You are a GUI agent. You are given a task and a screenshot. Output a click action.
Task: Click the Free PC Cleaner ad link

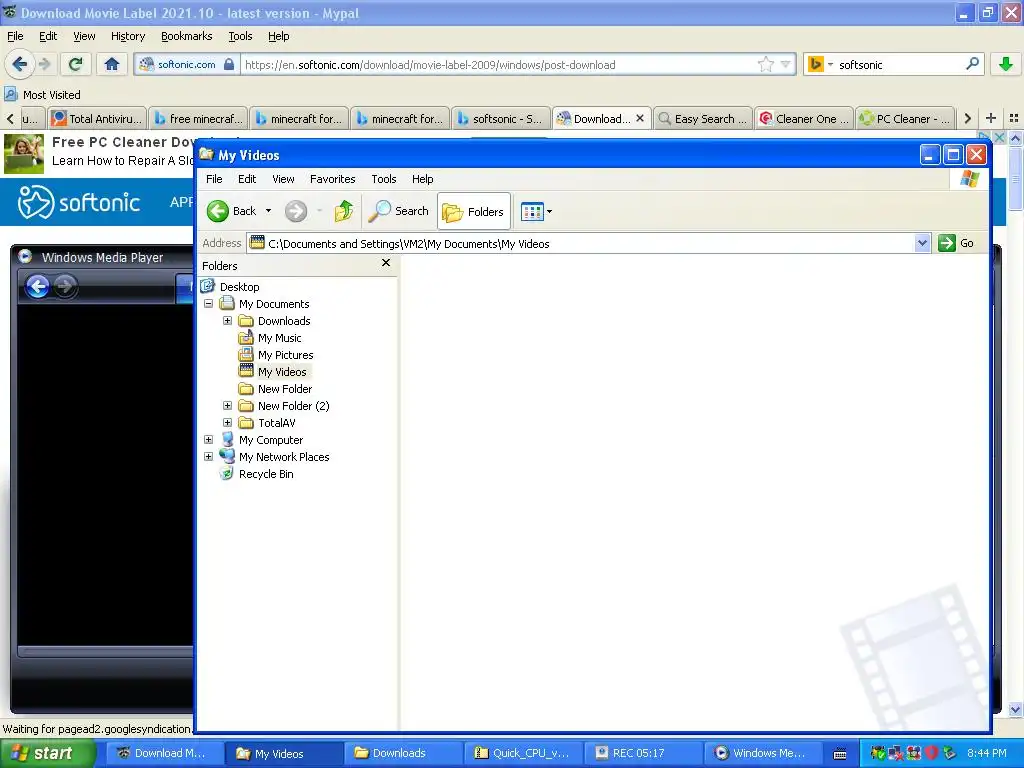point(124,142)
